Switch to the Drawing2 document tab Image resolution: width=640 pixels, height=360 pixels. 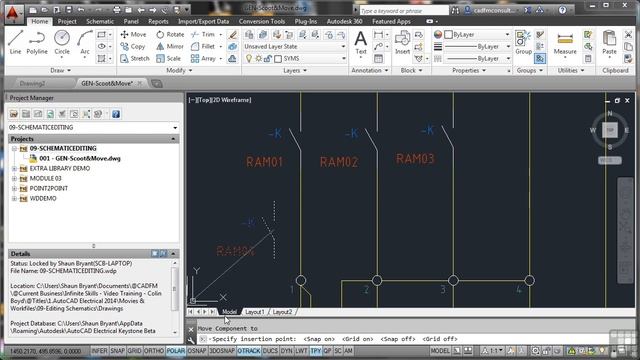32,84
